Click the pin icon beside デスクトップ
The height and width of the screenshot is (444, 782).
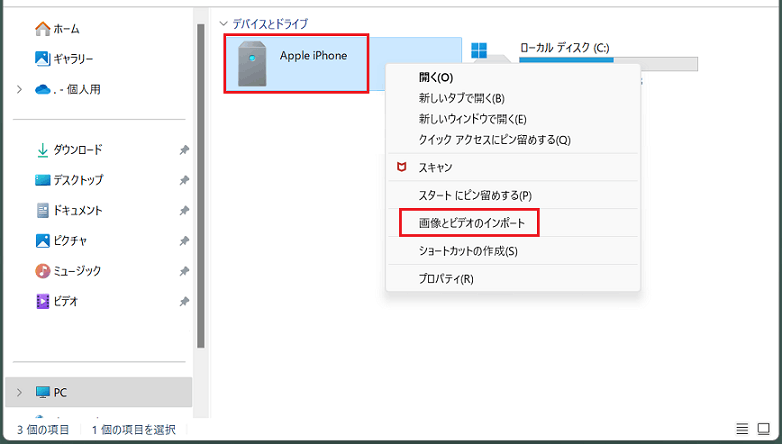pyautogui.click(x=184, y=180)
